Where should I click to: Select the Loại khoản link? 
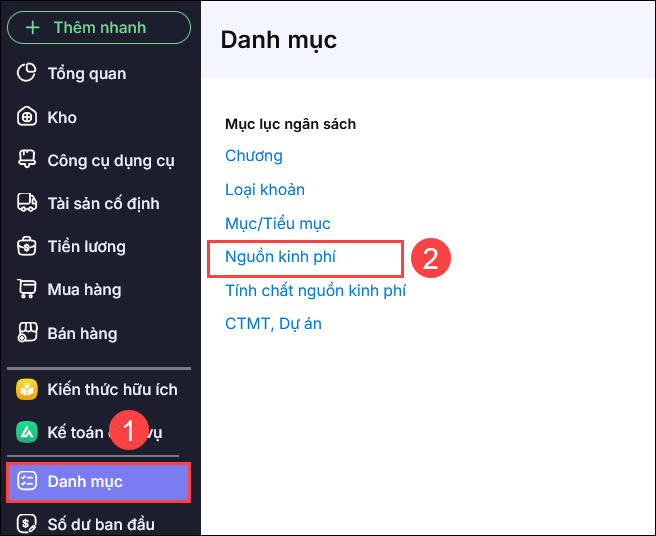tap(265, 190)
